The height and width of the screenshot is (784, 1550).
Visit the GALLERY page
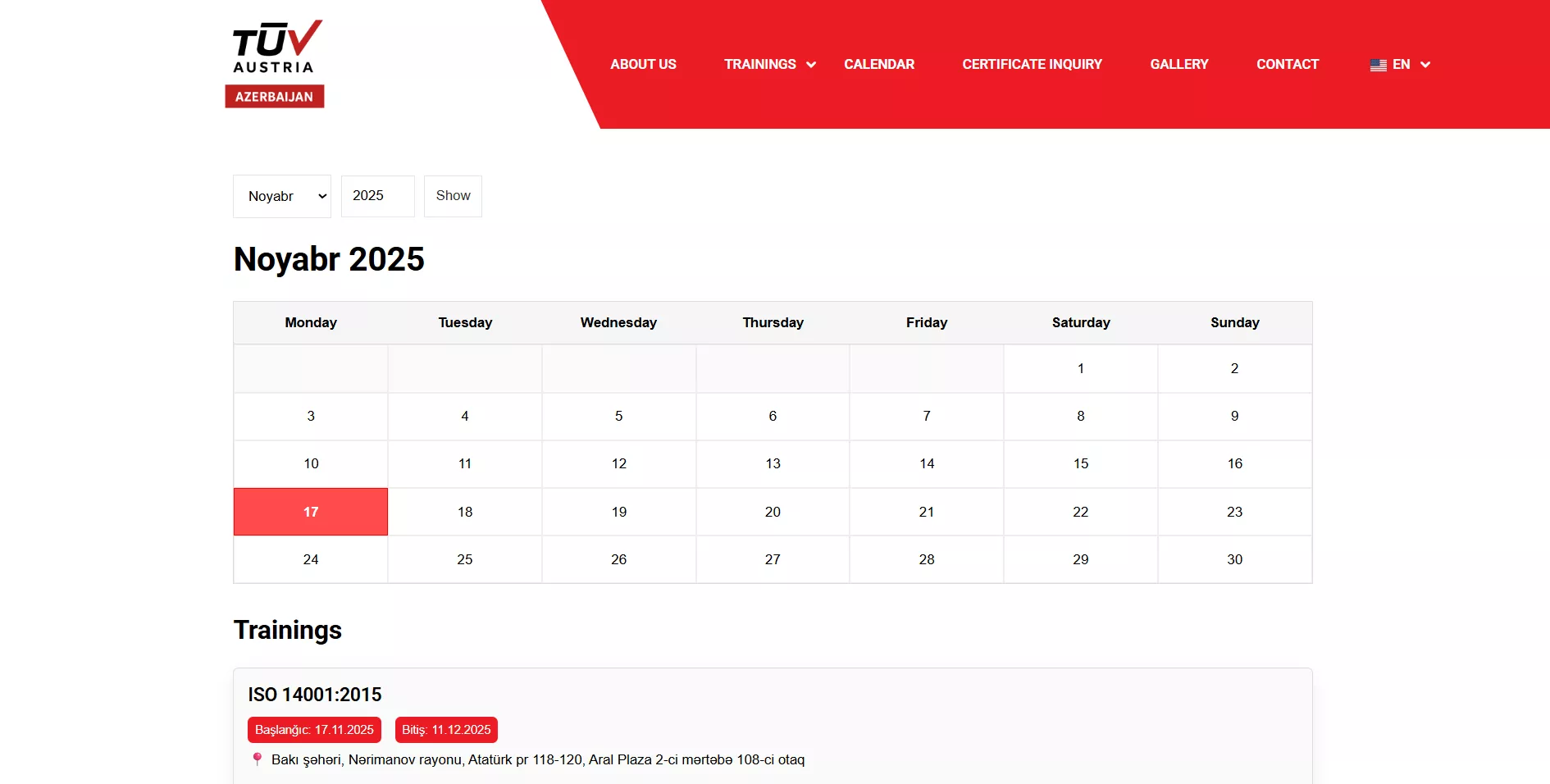tap(1179, 64)
